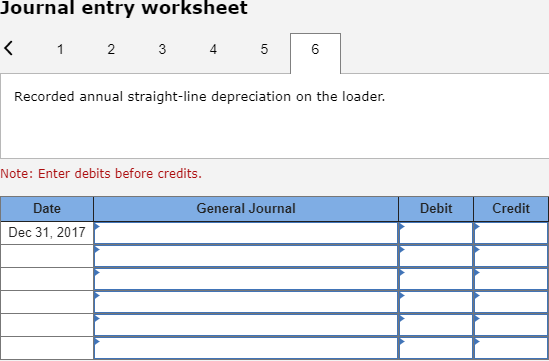Image resolution: width=549 pixels, height=361 pixels.
Task: Click Debit field in second journal row
Action: pyautogui.click(x=436, y=256)
